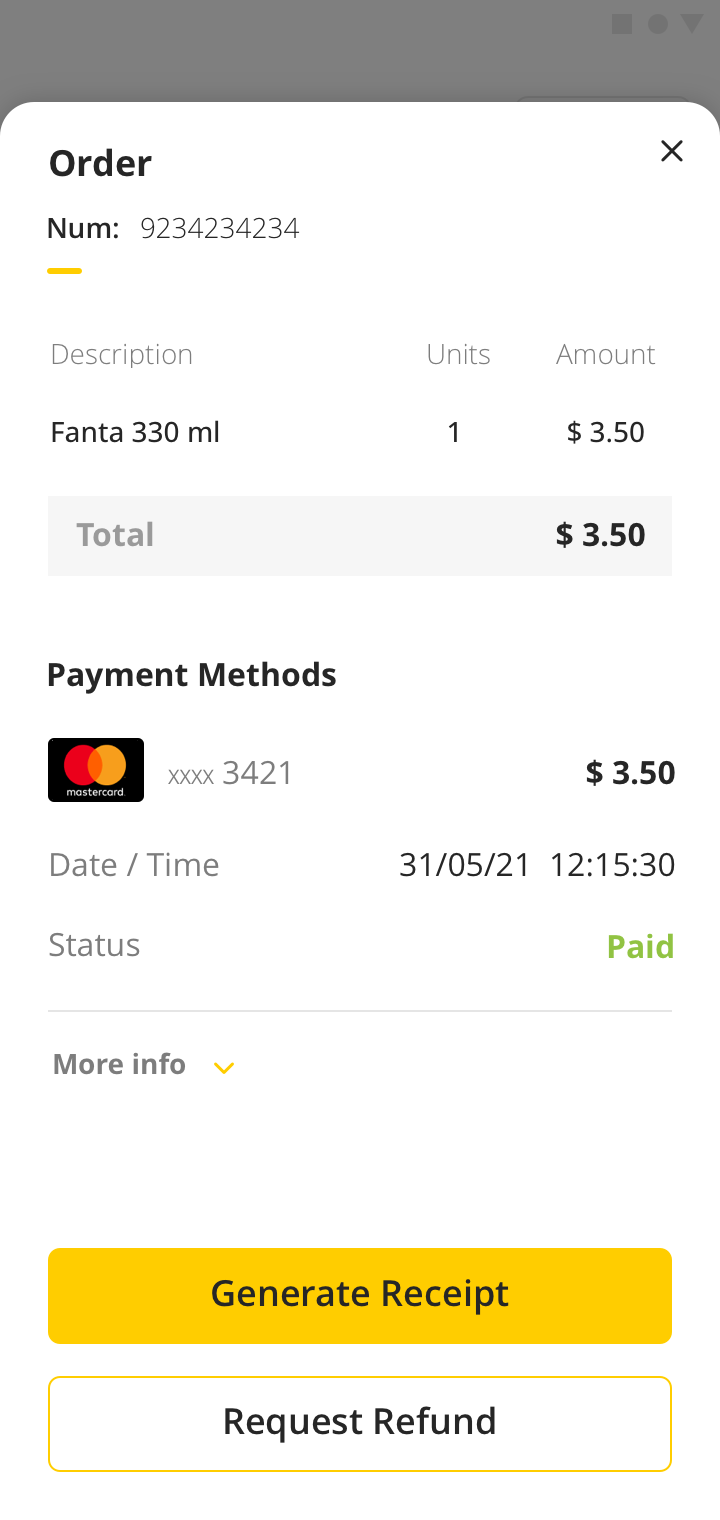Click the date 31/05/21 value
This screenshot has height=1520, width=720.
click(x=464, y=865)
